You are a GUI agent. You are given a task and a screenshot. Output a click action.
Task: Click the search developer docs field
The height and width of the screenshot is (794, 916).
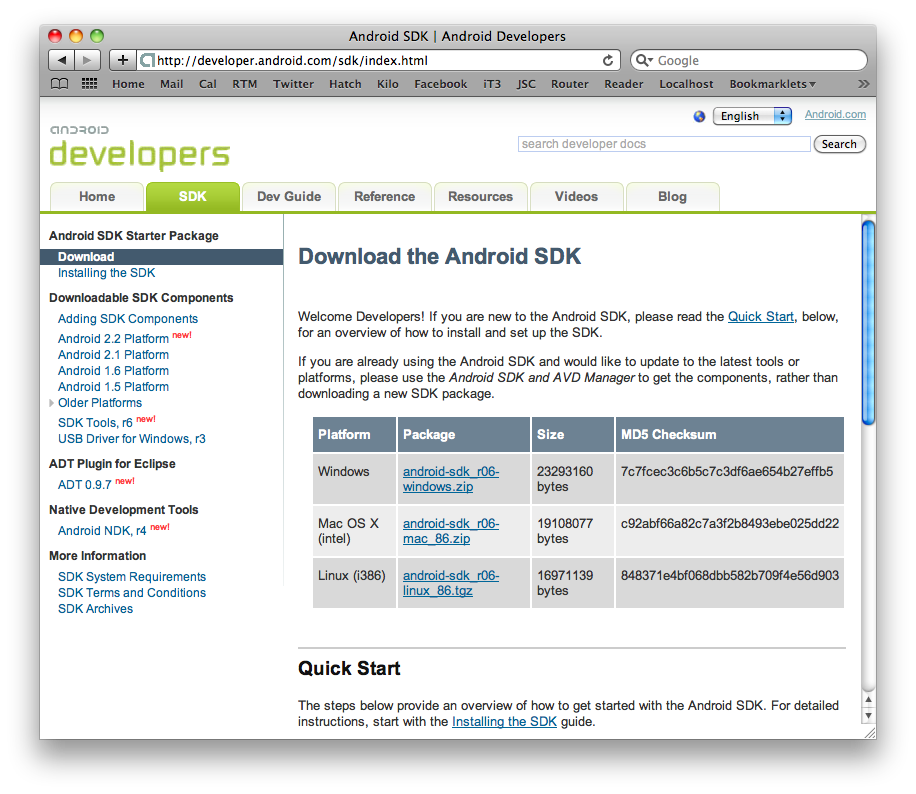tap(664, 144)
